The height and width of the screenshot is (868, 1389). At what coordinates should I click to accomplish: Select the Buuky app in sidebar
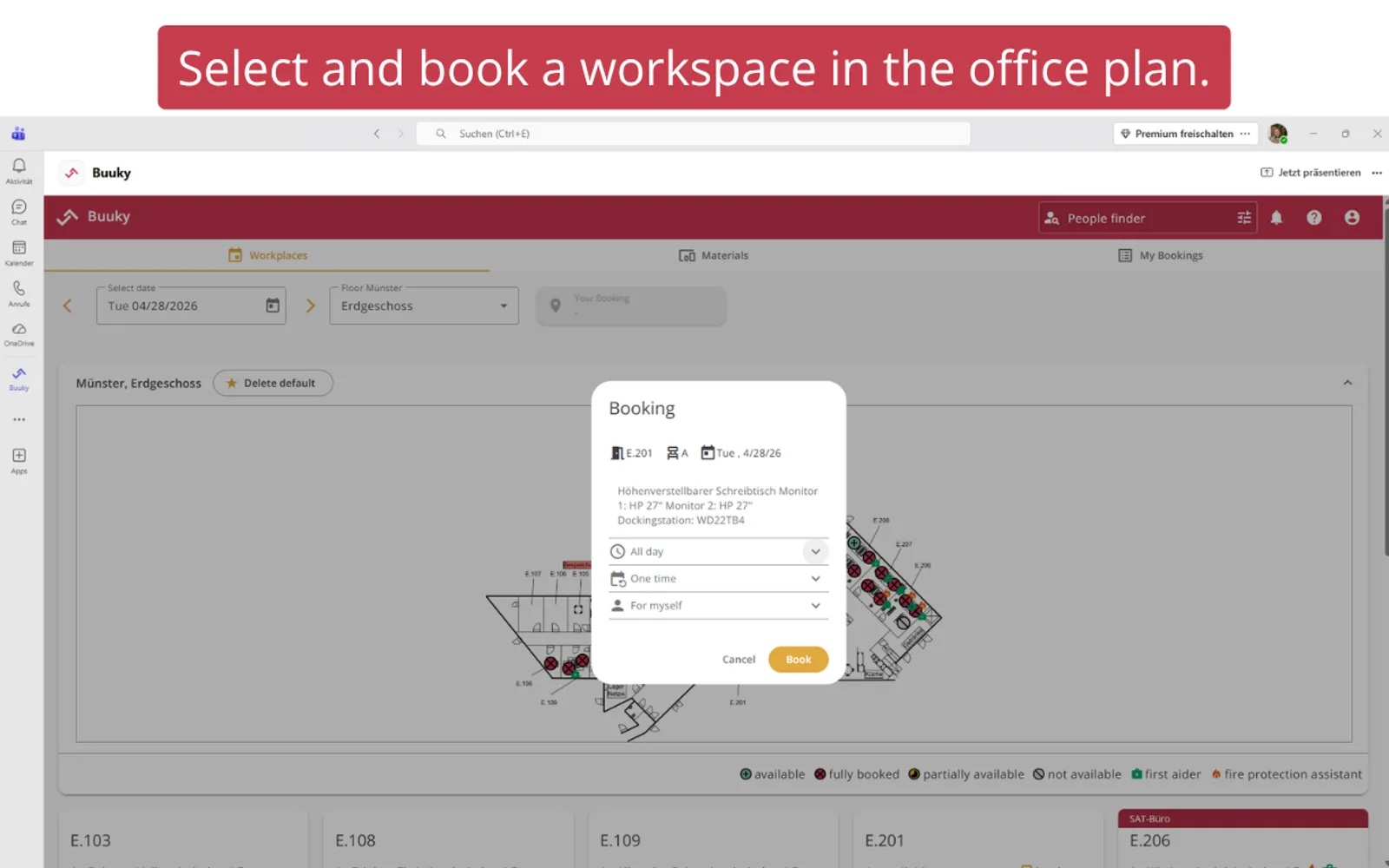(19, 378)
